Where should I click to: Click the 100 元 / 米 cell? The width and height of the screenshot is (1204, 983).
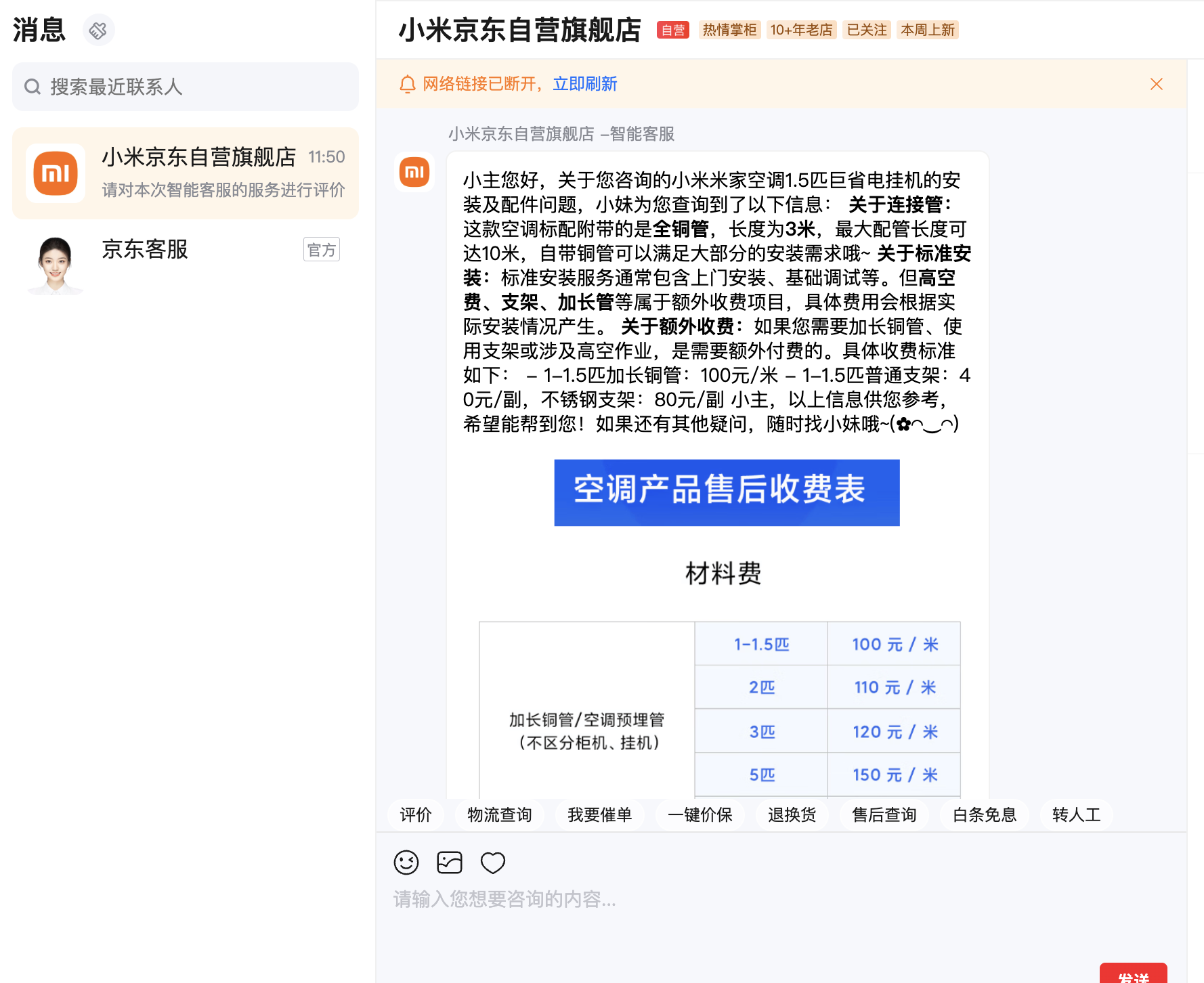[x=894, y=644]
